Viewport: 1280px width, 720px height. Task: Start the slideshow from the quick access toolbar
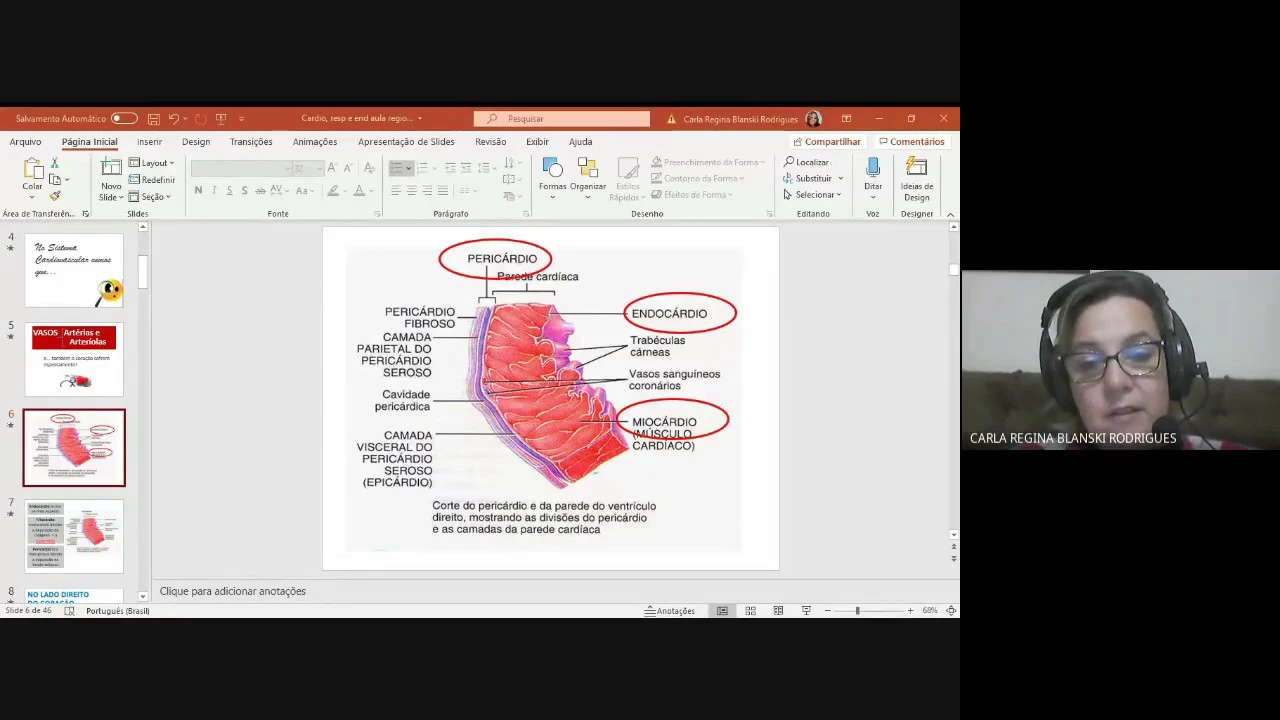coord(221,119)
